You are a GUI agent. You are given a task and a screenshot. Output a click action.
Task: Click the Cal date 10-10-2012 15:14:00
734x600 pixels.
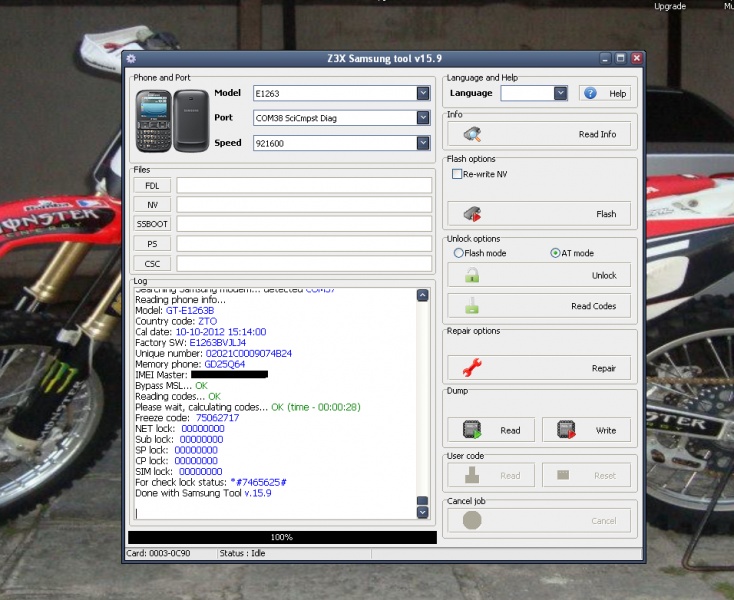tap(221, 332)
